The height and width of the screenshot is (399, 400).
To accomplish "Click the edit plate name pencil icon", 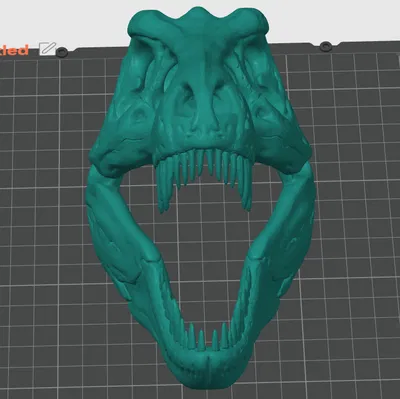I will click(x=47, y=49).
